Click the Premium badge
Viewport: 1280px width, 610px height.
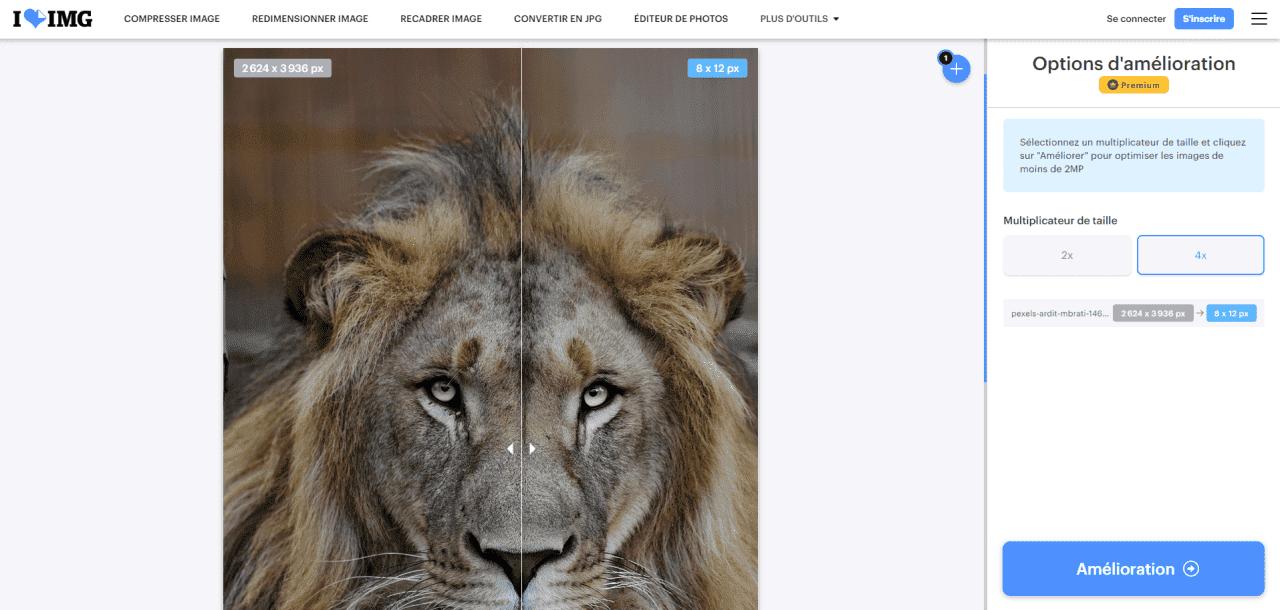1133,85
